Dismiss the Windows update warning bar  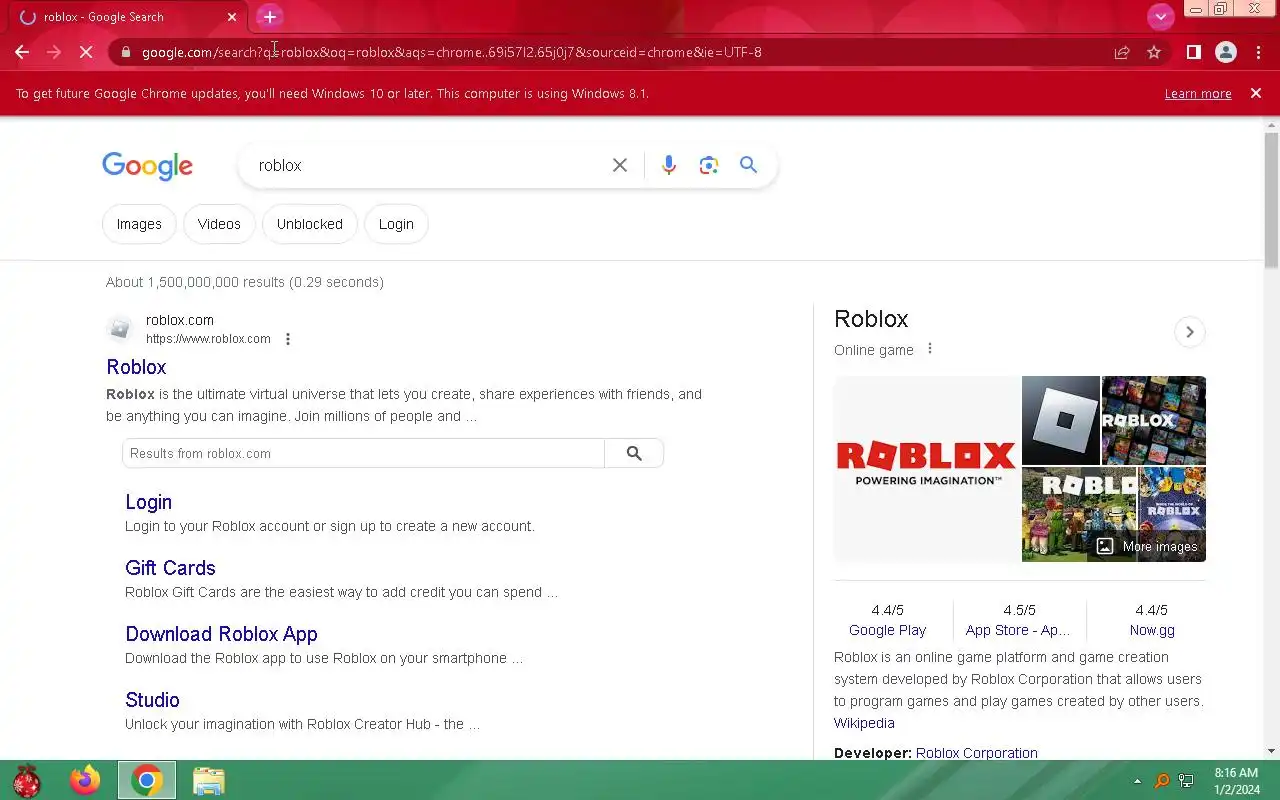coord(1256,93)
